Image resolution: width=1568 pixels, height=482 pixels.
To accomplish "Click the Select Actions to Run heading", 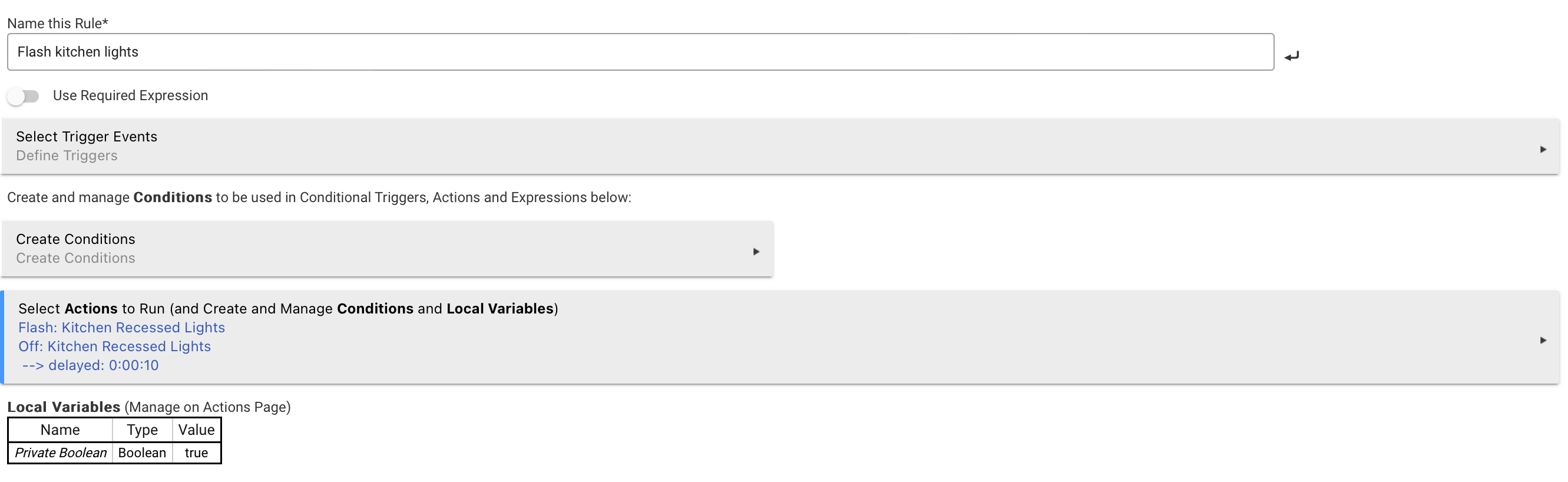I will [288, 309].
